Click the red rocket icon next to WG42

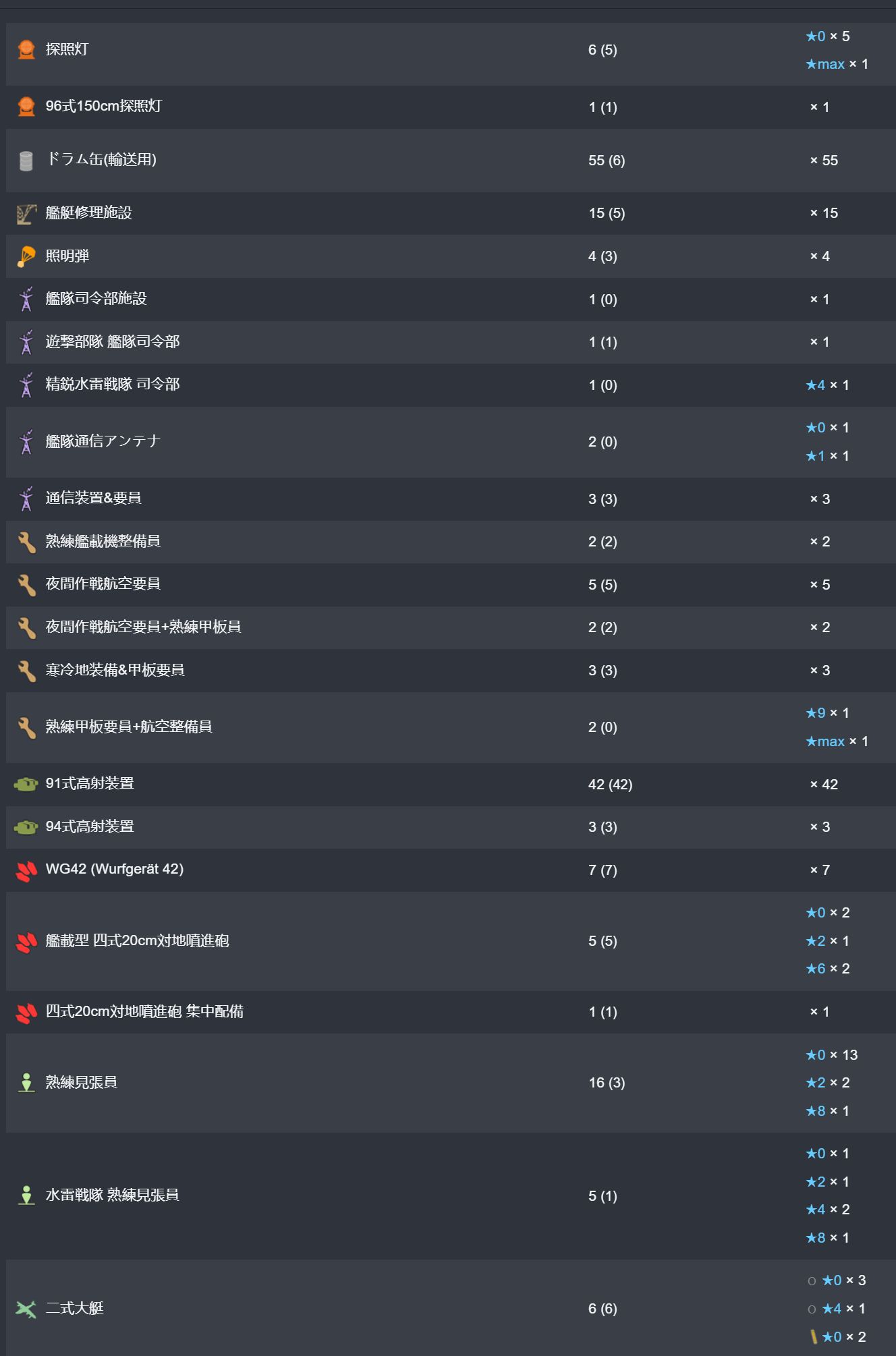(26, 870)
